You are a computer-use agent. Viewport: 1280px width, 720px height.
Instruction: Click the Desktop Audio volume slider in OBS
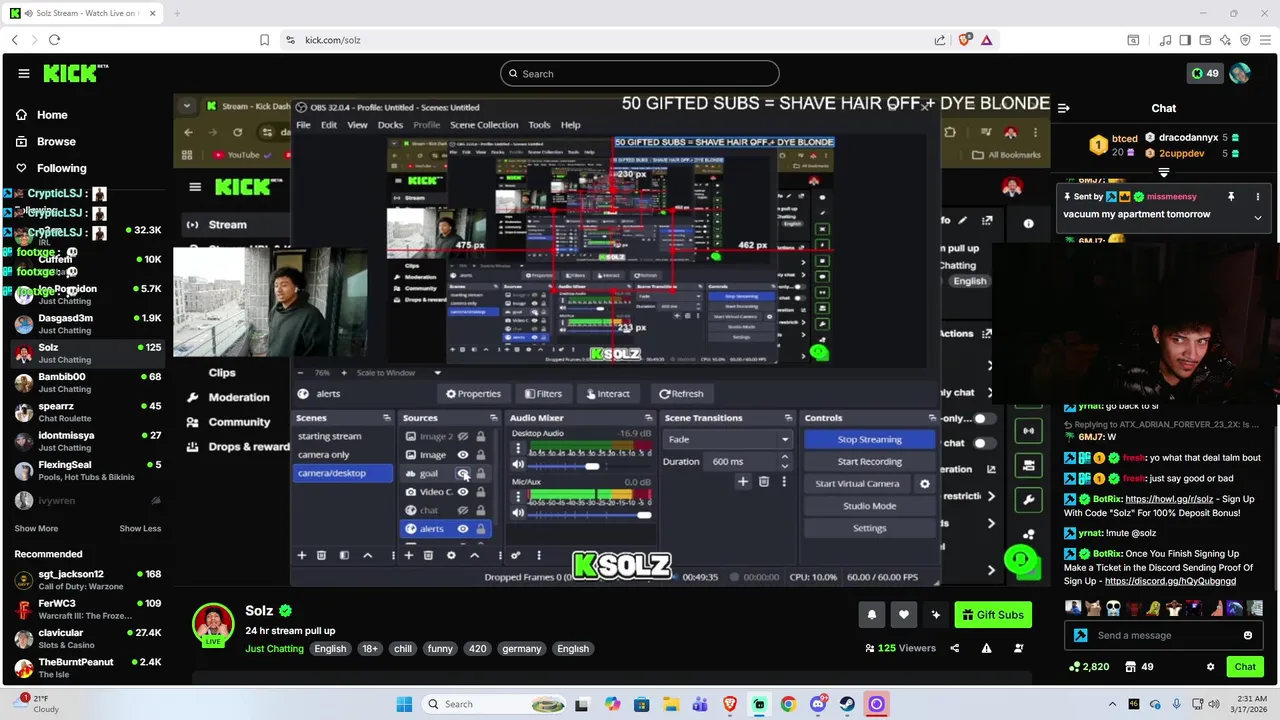(x=590, y=466)
